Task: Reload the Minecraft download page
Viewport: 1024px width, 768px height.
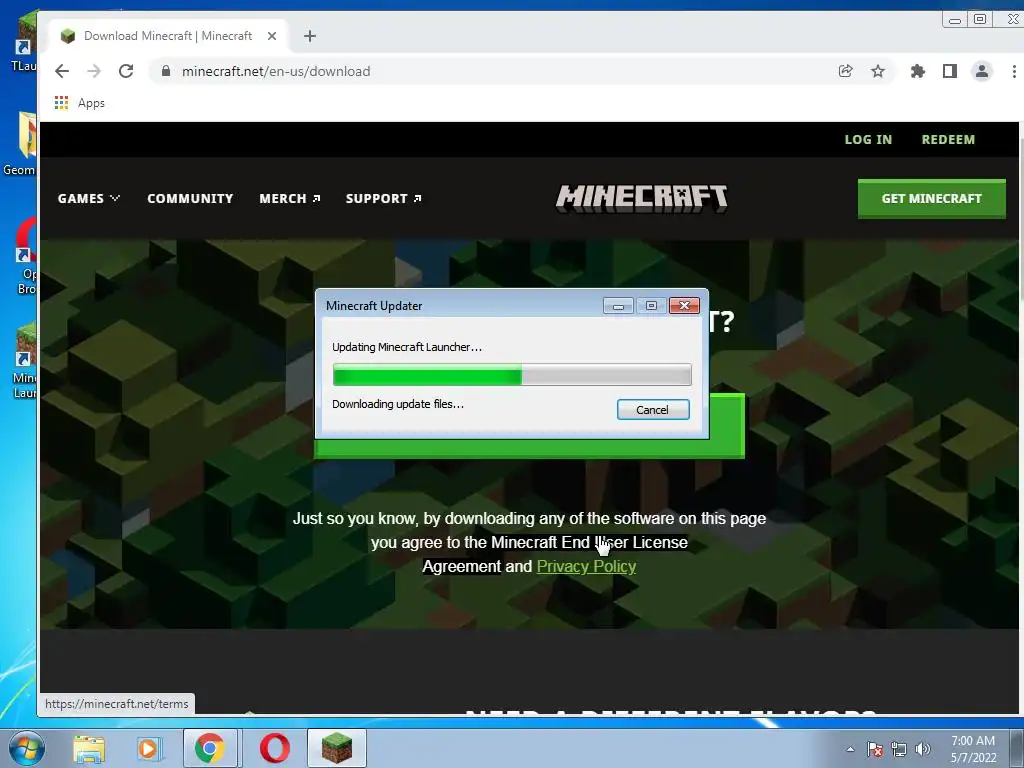Action: coord(126,71)
